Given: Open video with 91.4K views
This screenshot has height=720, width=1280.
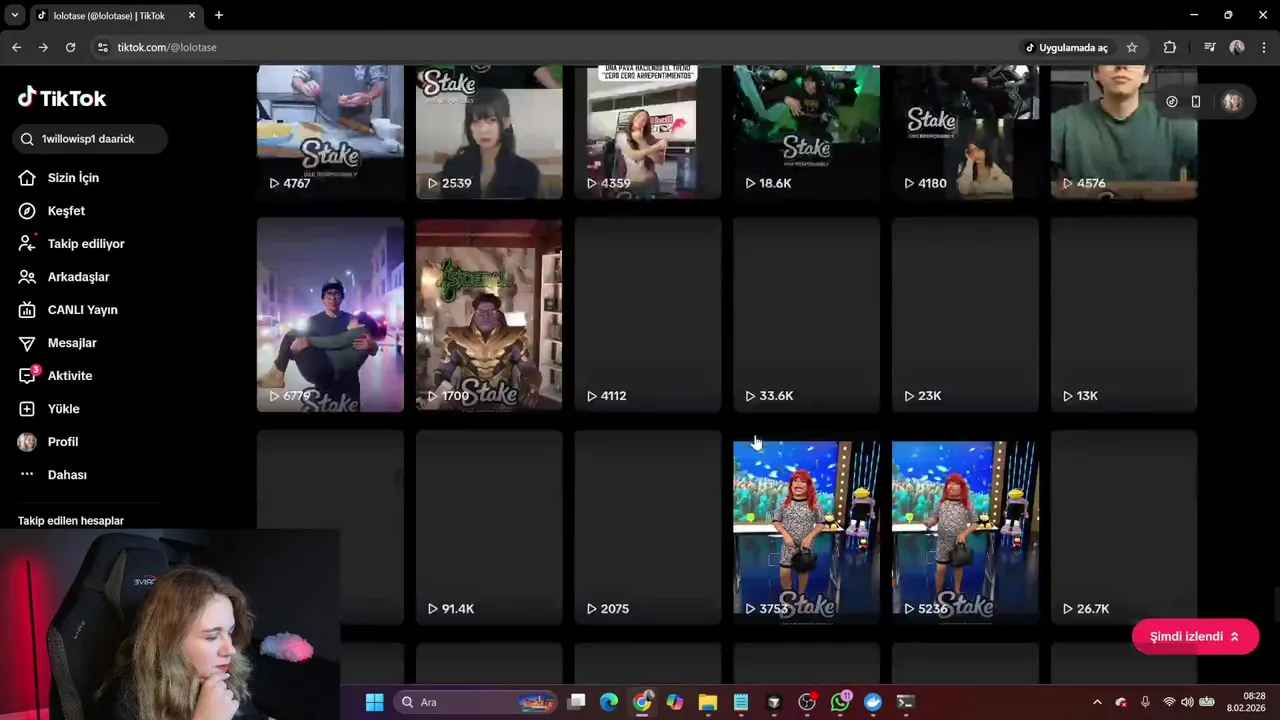Looking at the screenshot, I should pyautogui.click(x=489, y=528).
